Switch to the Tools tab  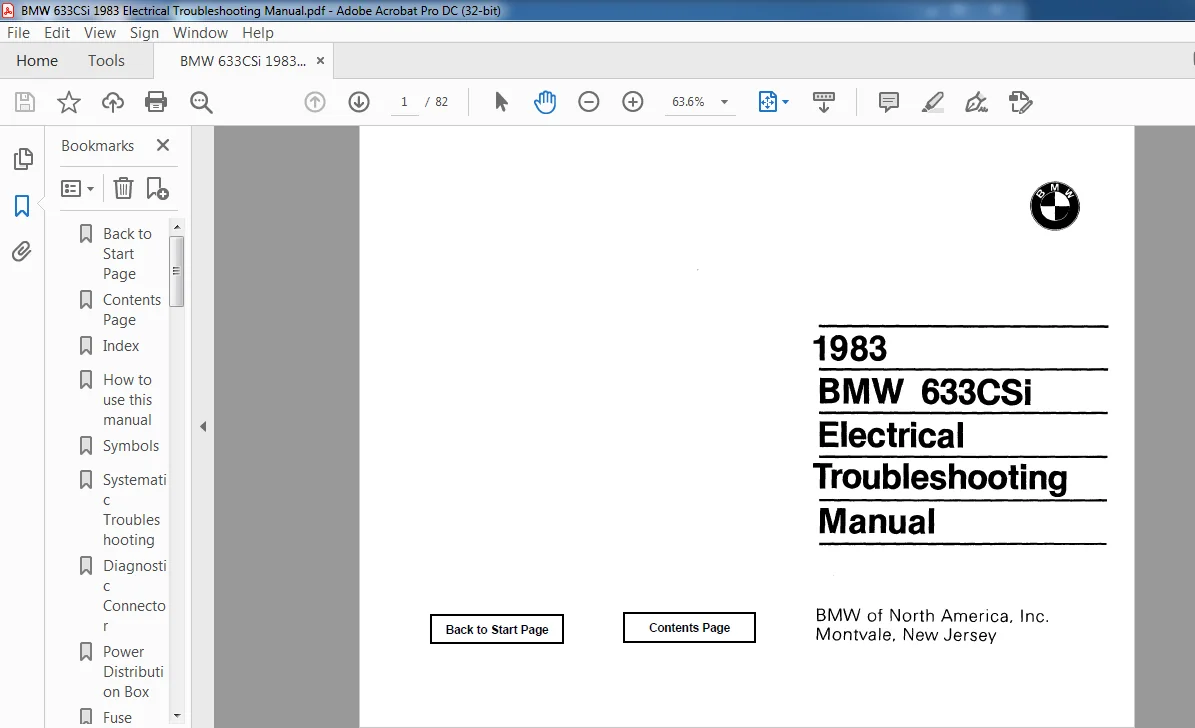[x=106, y=60]
